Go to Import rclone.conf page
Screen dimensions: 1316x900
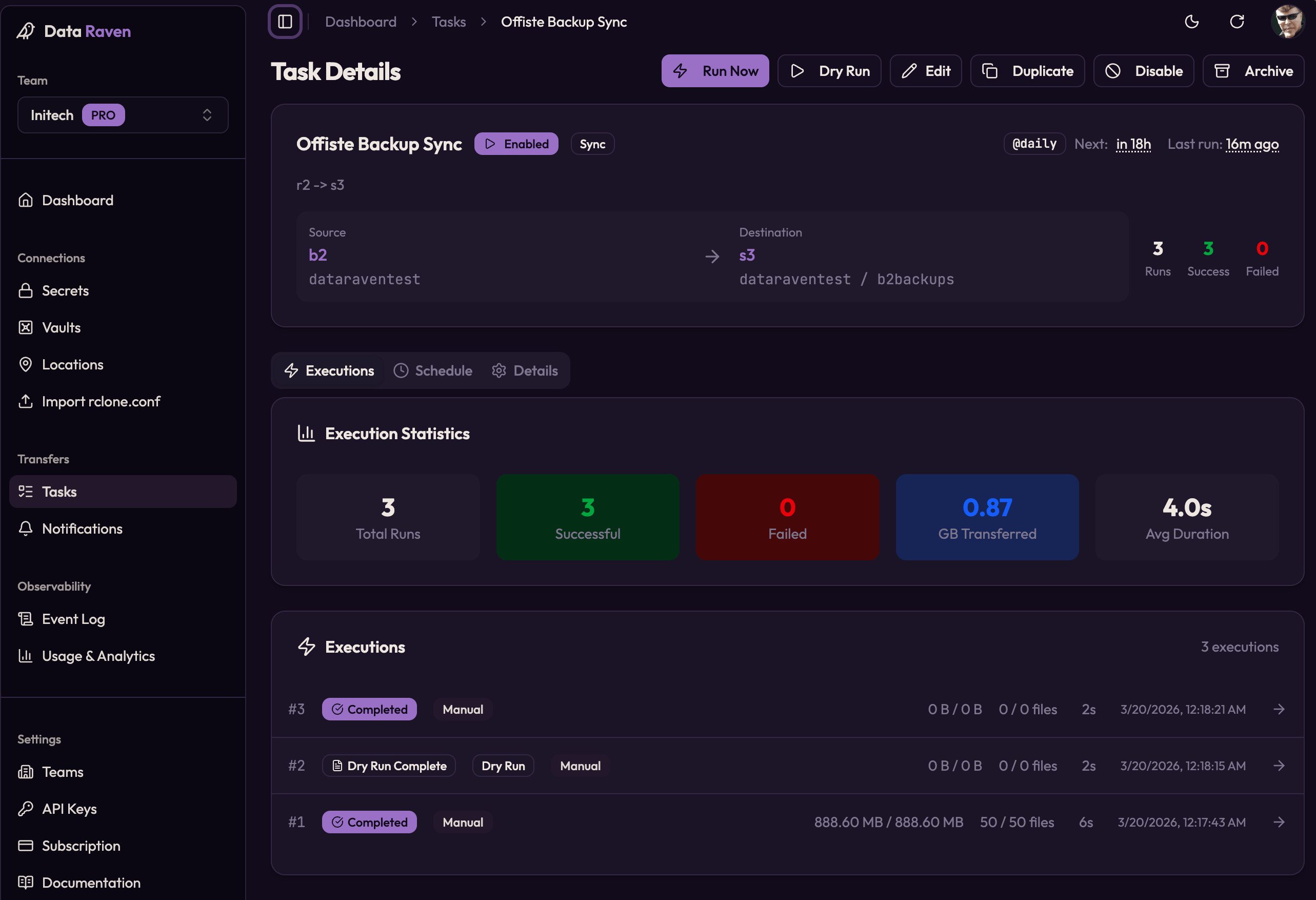101,401
